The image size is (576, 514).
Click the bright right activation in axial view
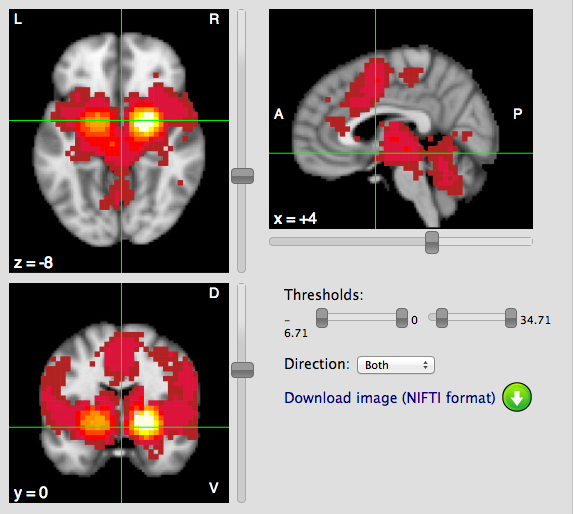click(x=146, y=121)
